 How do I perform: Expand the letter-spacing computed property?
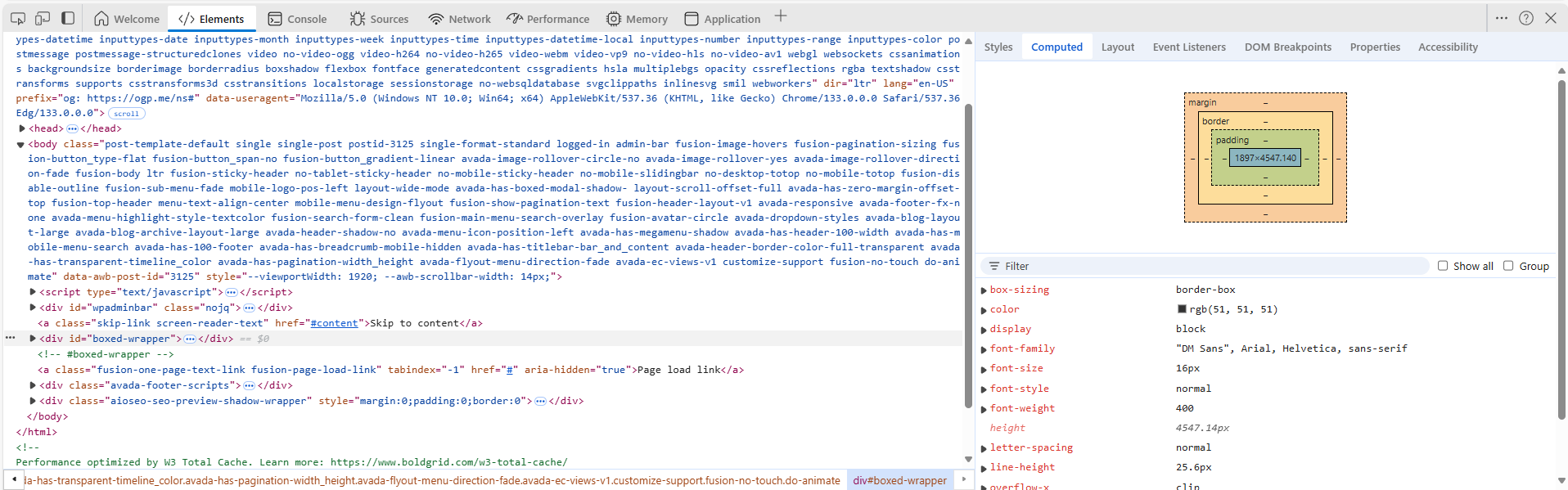click(x=985, y=448)
